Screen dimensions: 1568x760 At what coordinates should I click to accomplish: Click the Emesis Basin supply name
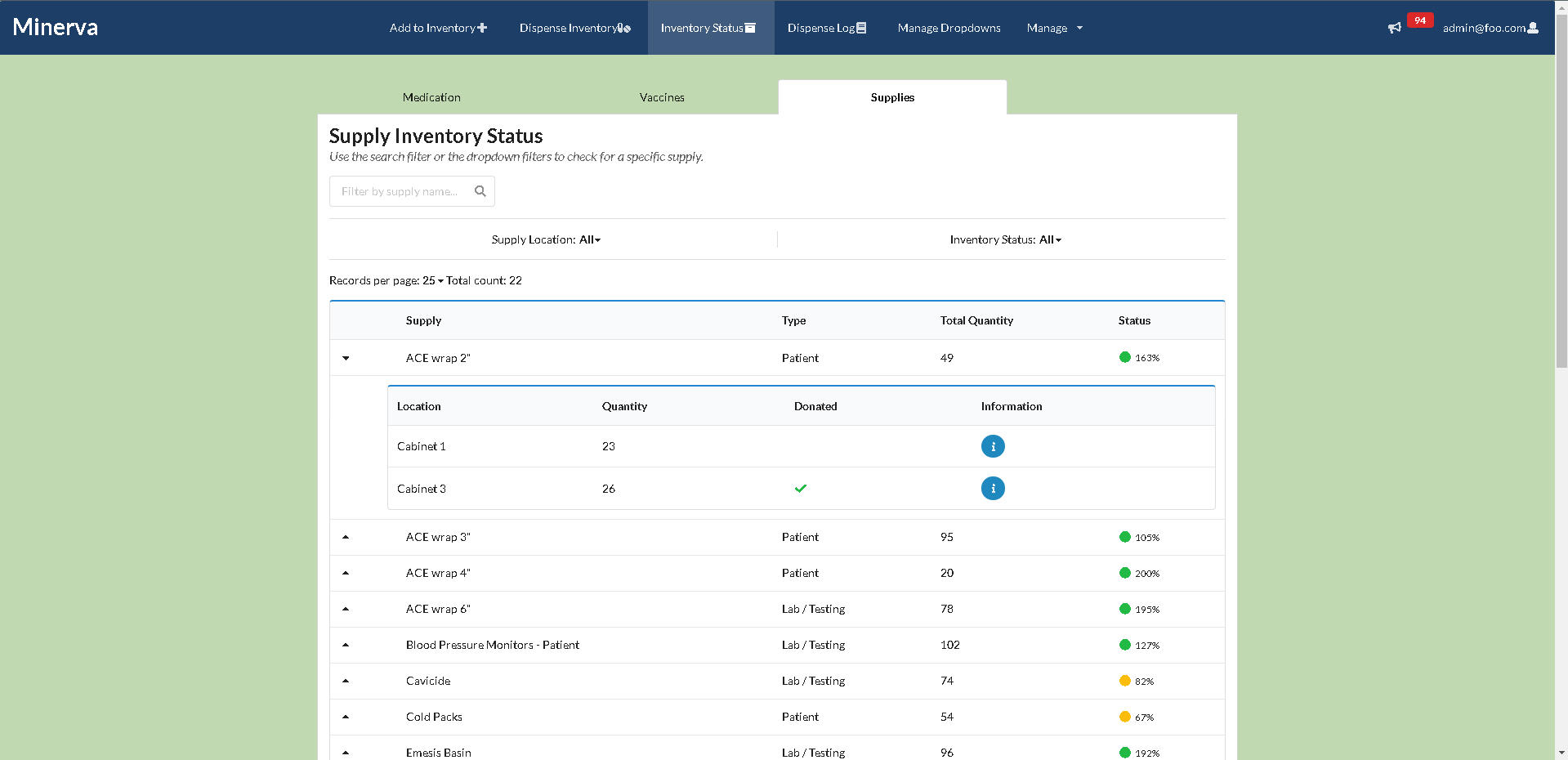click(x=439, y=753)
